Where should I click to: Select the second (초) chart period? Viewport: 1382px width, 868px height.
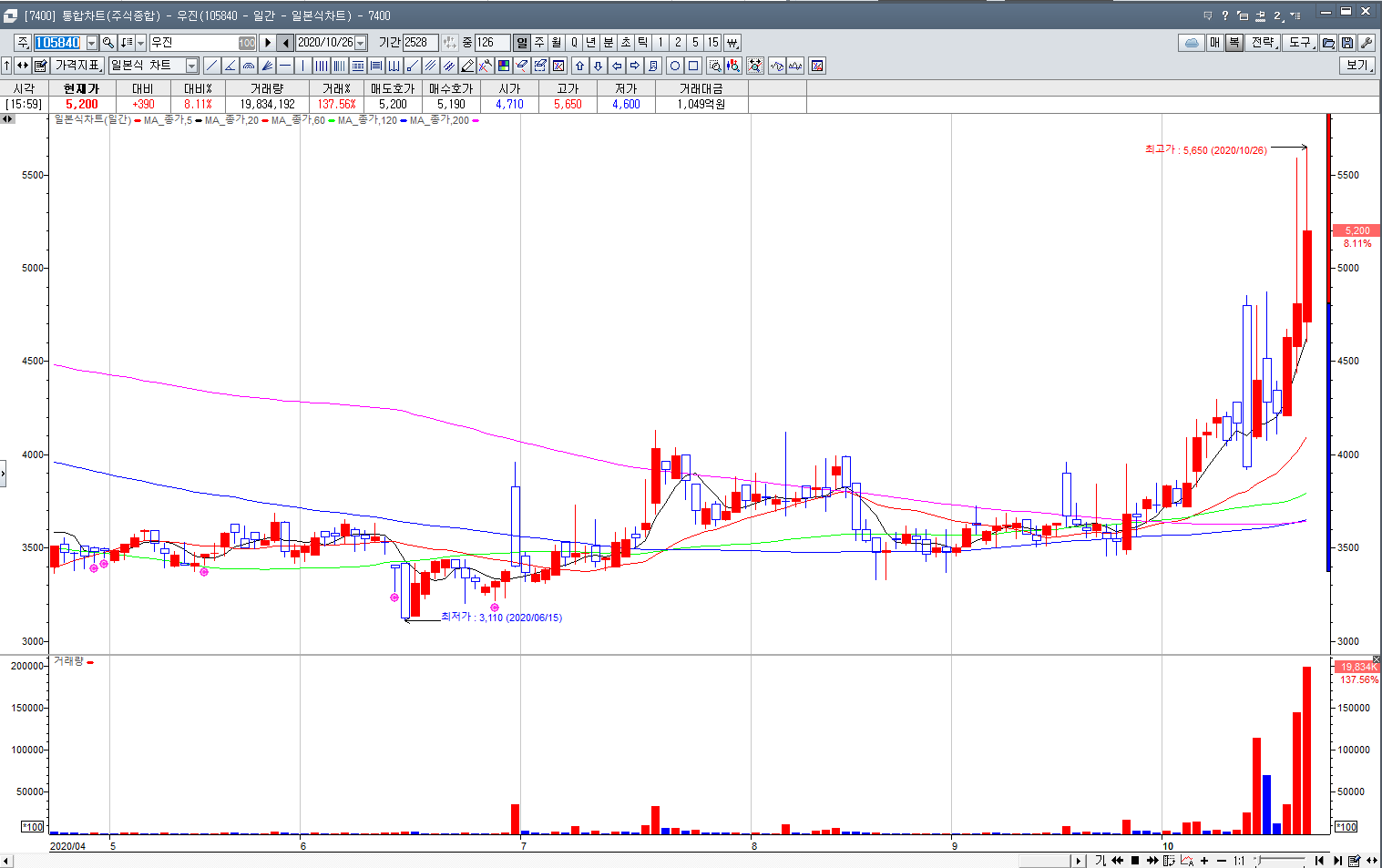626,43
